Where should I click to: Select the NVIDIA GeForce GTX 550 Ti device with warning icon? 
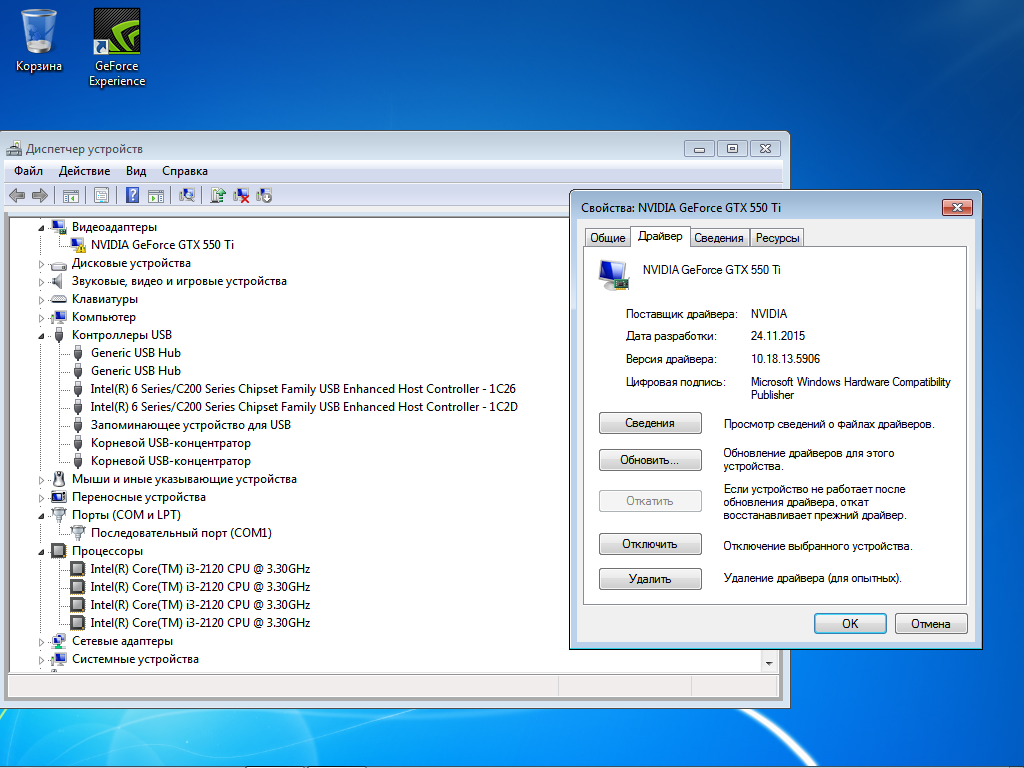coord(162,245)
